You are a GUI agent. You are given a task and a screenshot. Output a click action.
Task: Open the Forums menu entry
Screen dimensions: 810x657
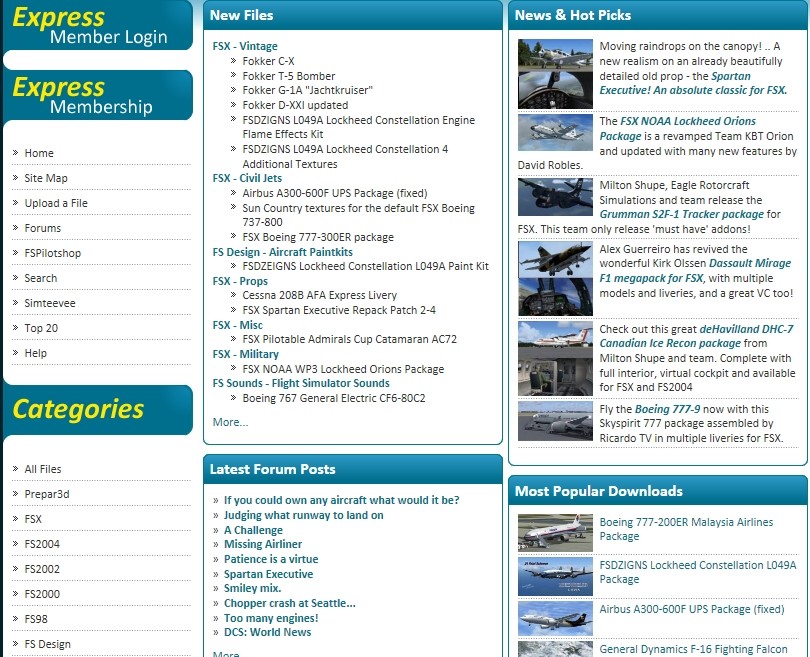tap(42, 228)
